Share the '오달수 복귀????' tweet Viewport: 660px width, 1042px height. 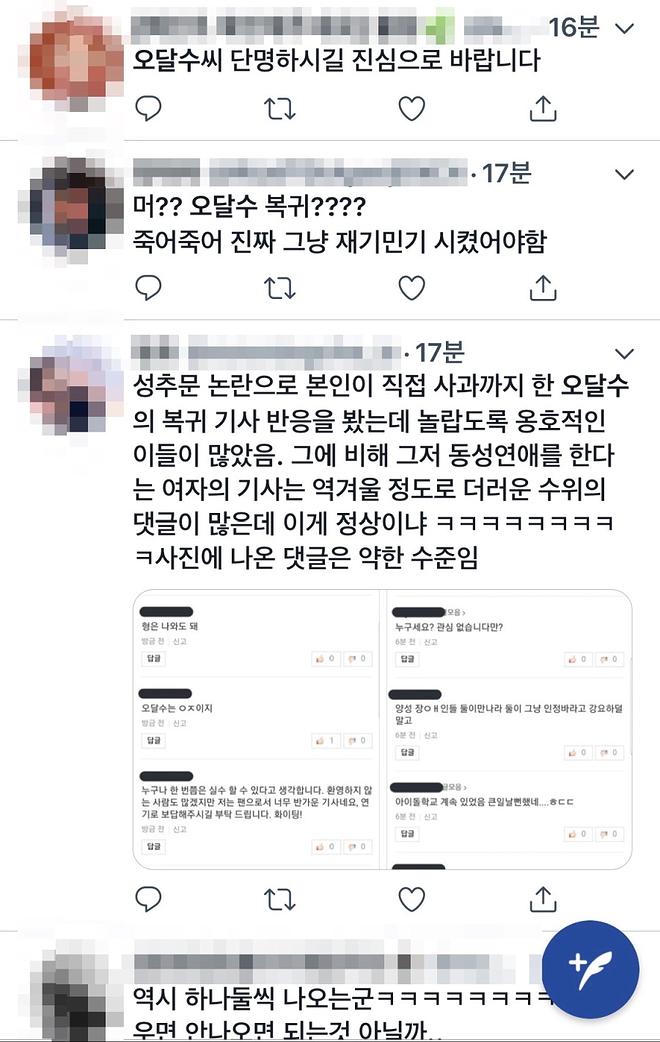(x=542, y=287)
